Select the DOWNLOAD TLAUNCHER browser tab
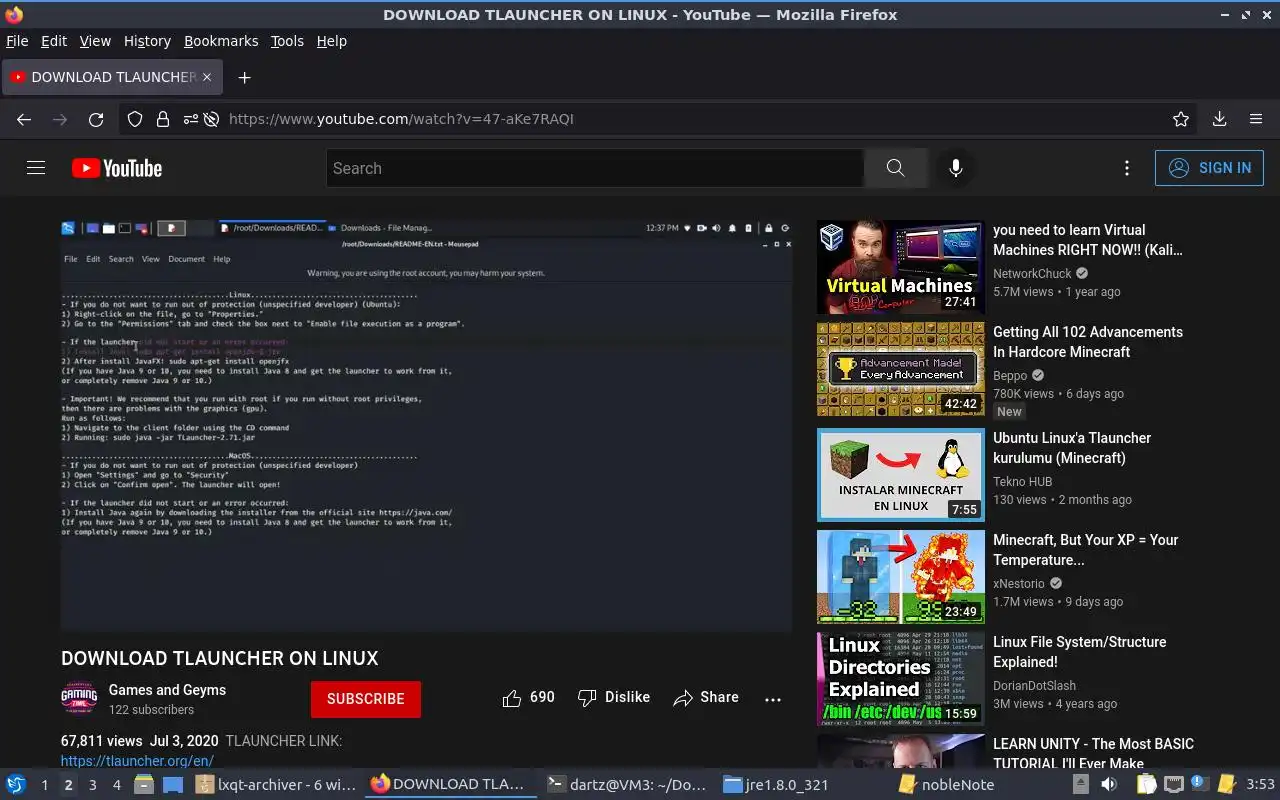Screen dimensions: 1280x800 click(111, 77)
